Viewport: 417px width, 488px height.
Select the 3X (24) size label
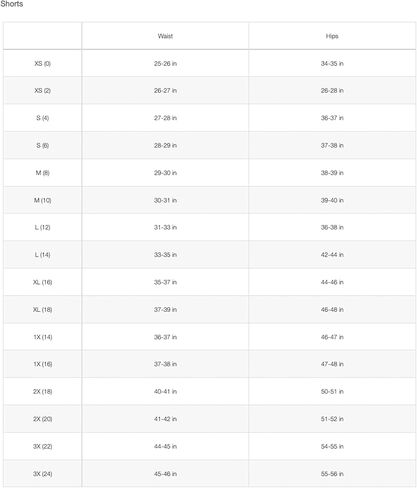click(42, 474)
